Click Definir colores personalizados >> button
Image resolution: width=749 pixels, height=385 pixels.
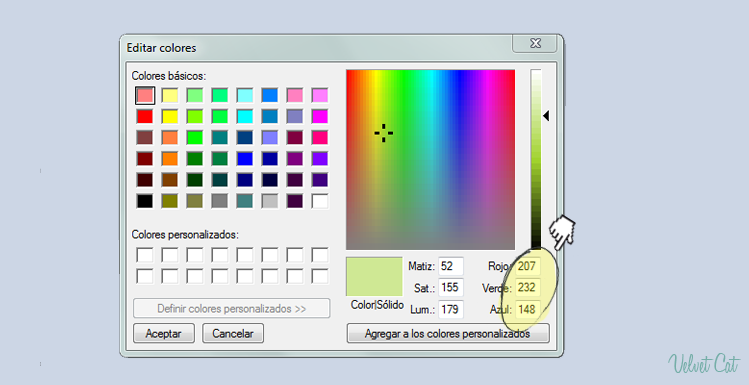point(232,309)
